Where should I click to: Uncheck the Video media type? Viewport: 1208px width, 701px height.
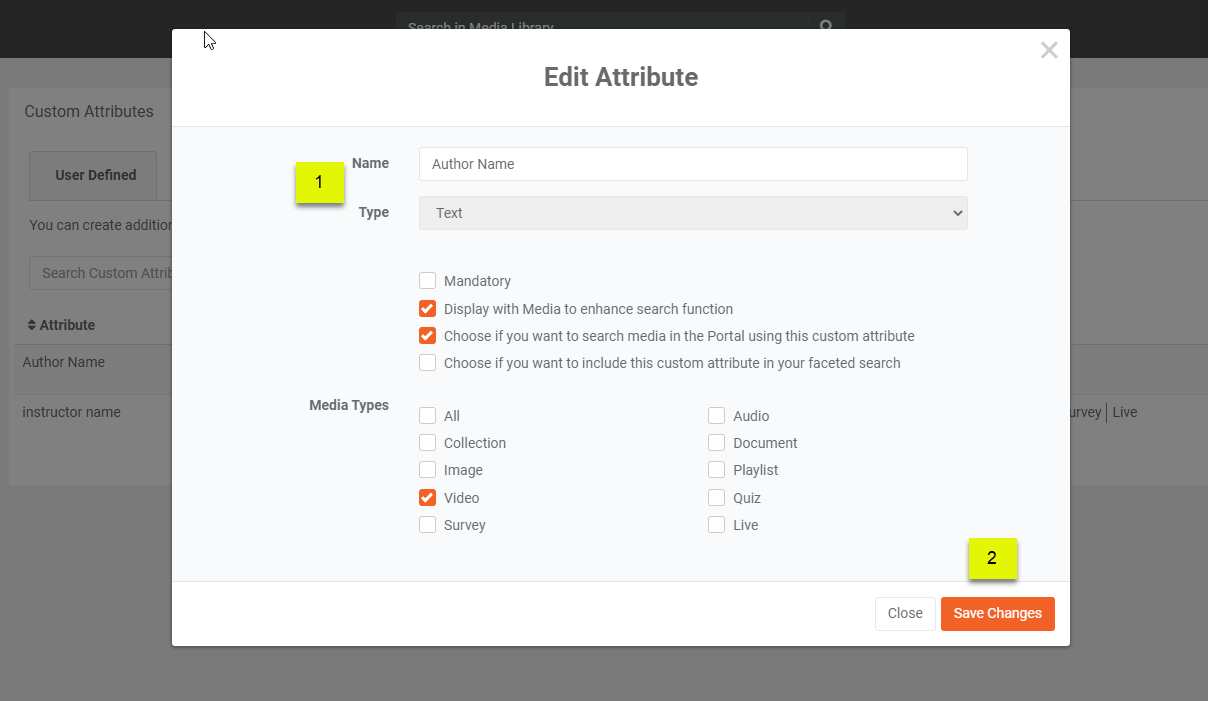coord(428,498)
